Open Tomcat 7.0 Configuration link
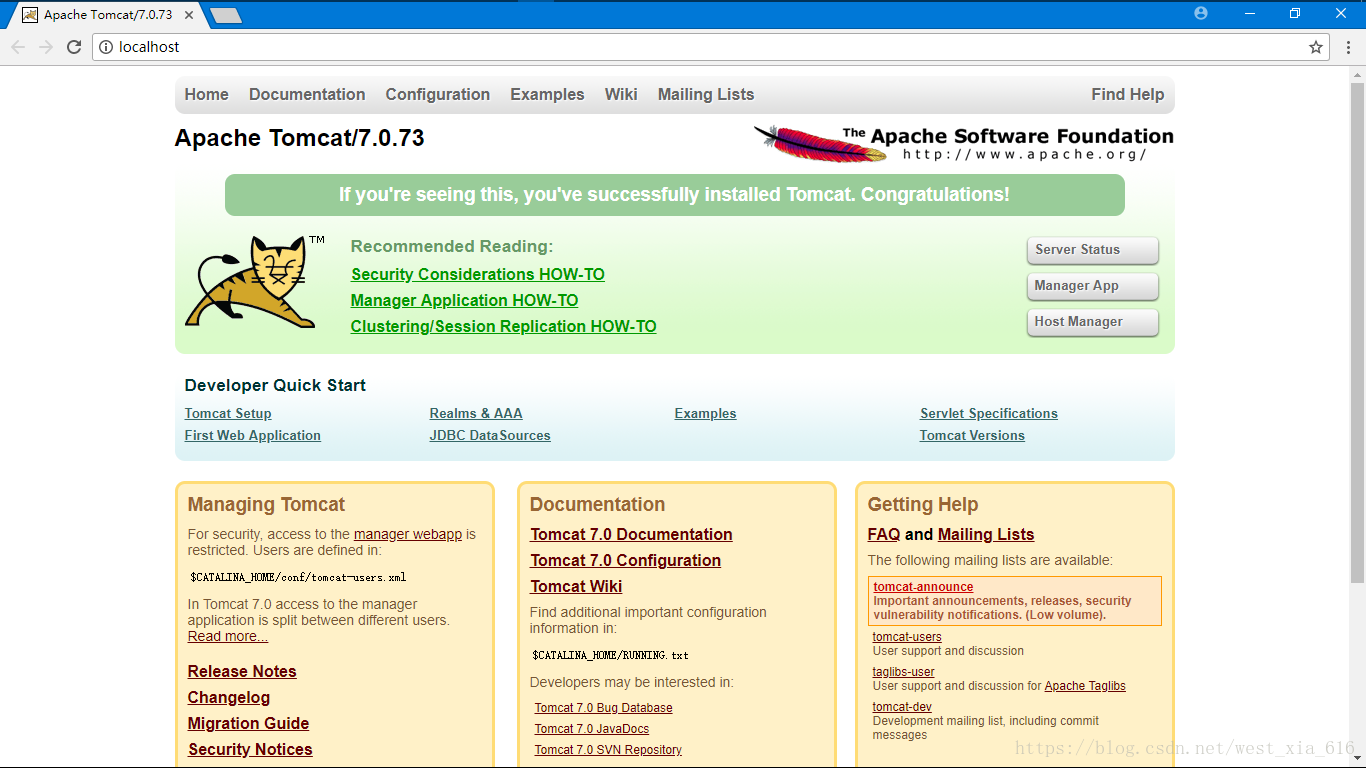Screen dimensions: 1366x768 pyautogui.click(x=626, y=560)
